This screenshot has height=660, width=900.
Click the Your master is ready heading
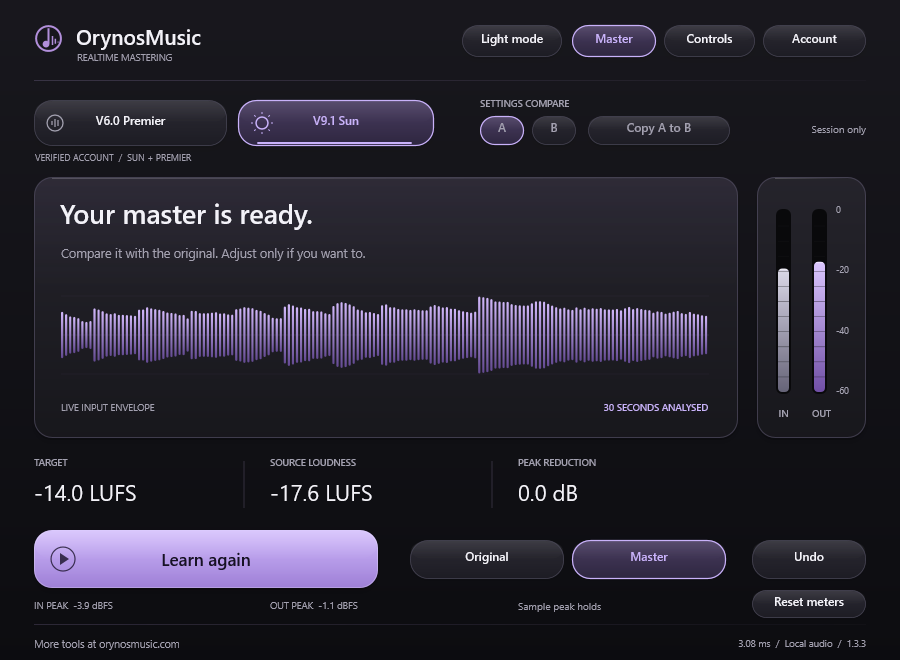tap(187, 216)
